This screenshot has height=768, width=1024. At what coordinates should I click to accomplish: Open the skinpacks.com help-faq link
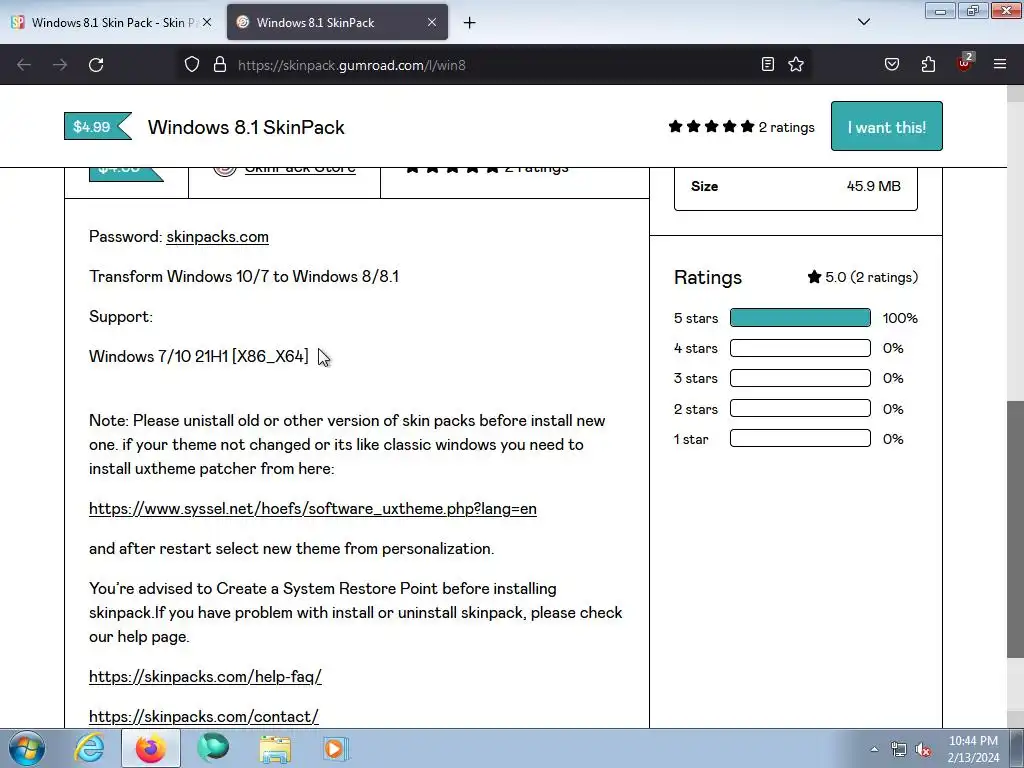205,676
